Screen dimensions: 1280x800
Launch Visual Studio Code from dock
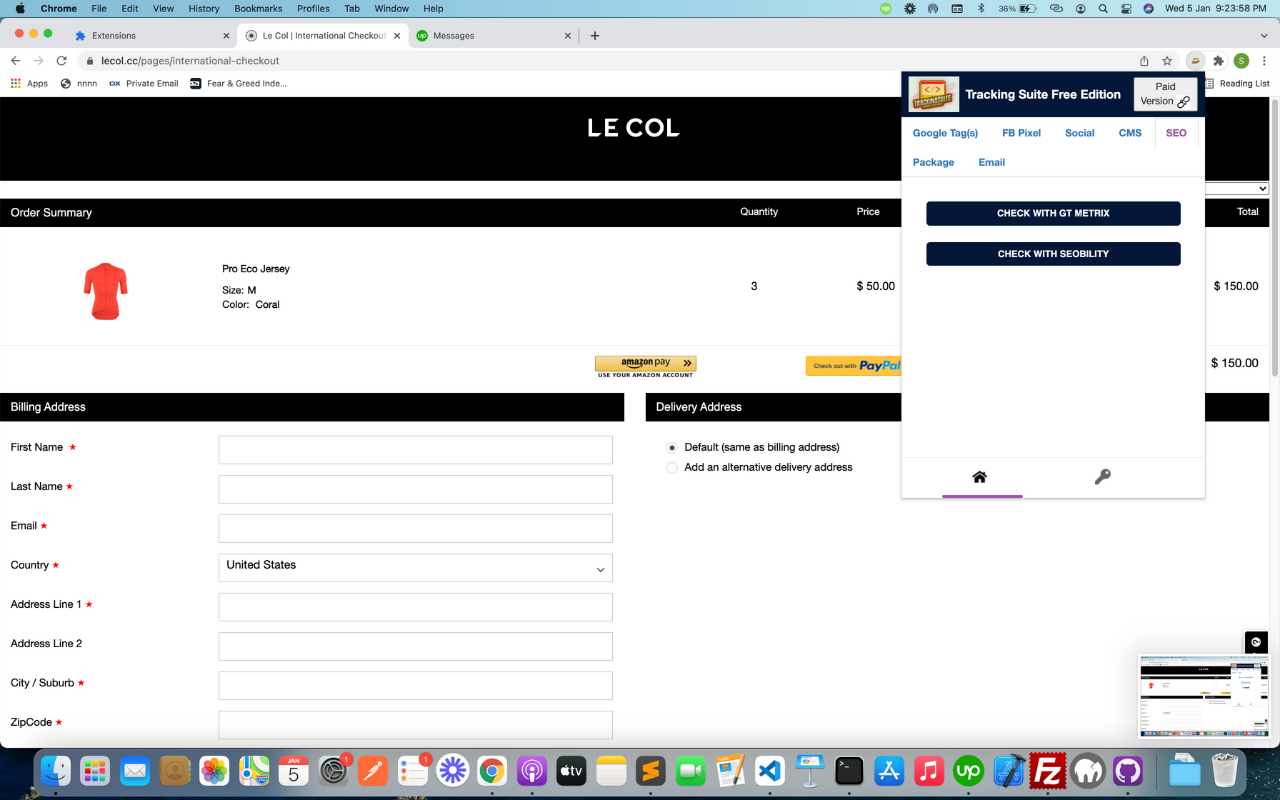tap(769, 770)
